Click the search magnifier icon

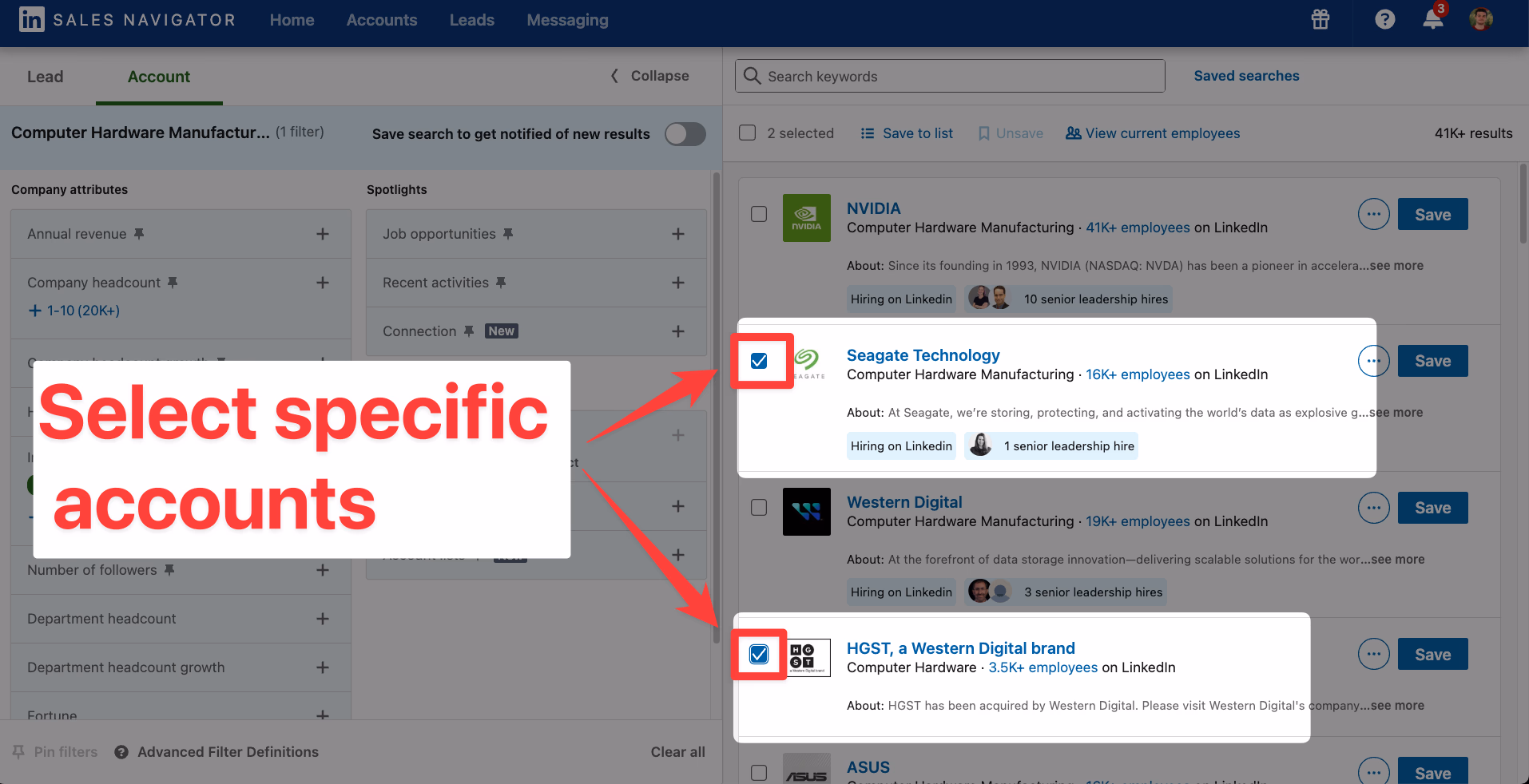point(752,76)
